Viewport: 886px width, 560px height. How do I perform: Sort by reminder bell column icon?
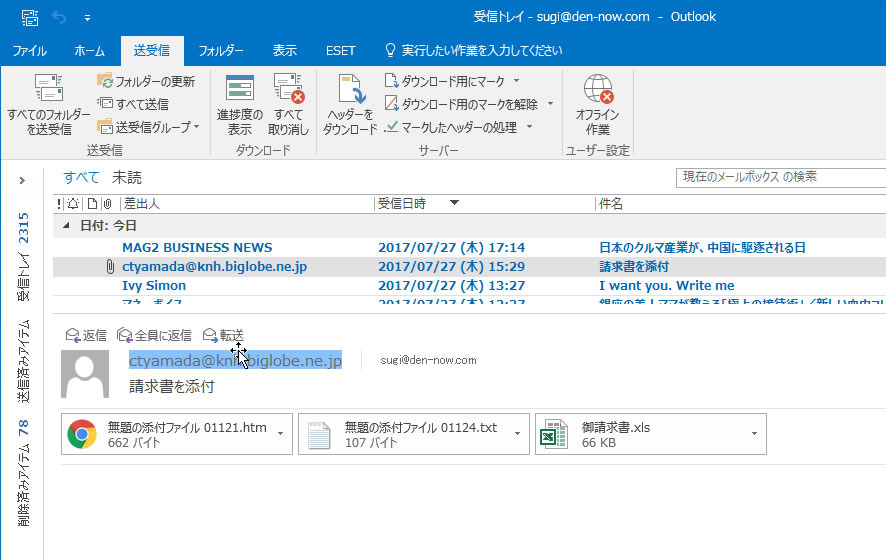[x=73, y=204]
